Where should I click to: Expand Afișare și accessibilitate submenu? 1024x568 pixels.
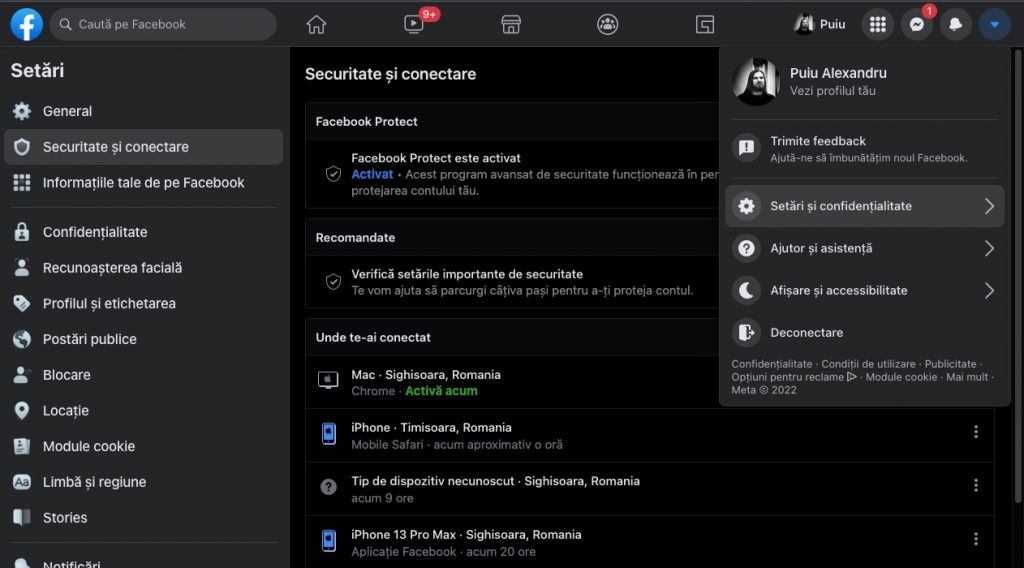[864, 290]
